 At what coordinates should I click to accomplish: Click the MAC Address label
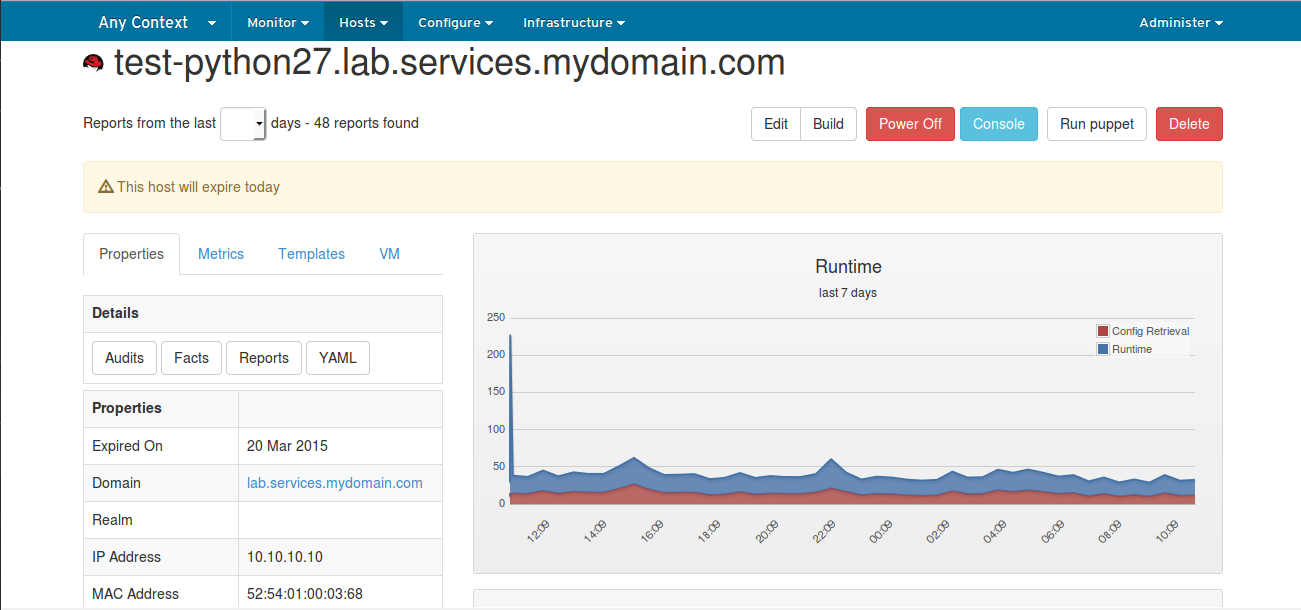[135, 594]
